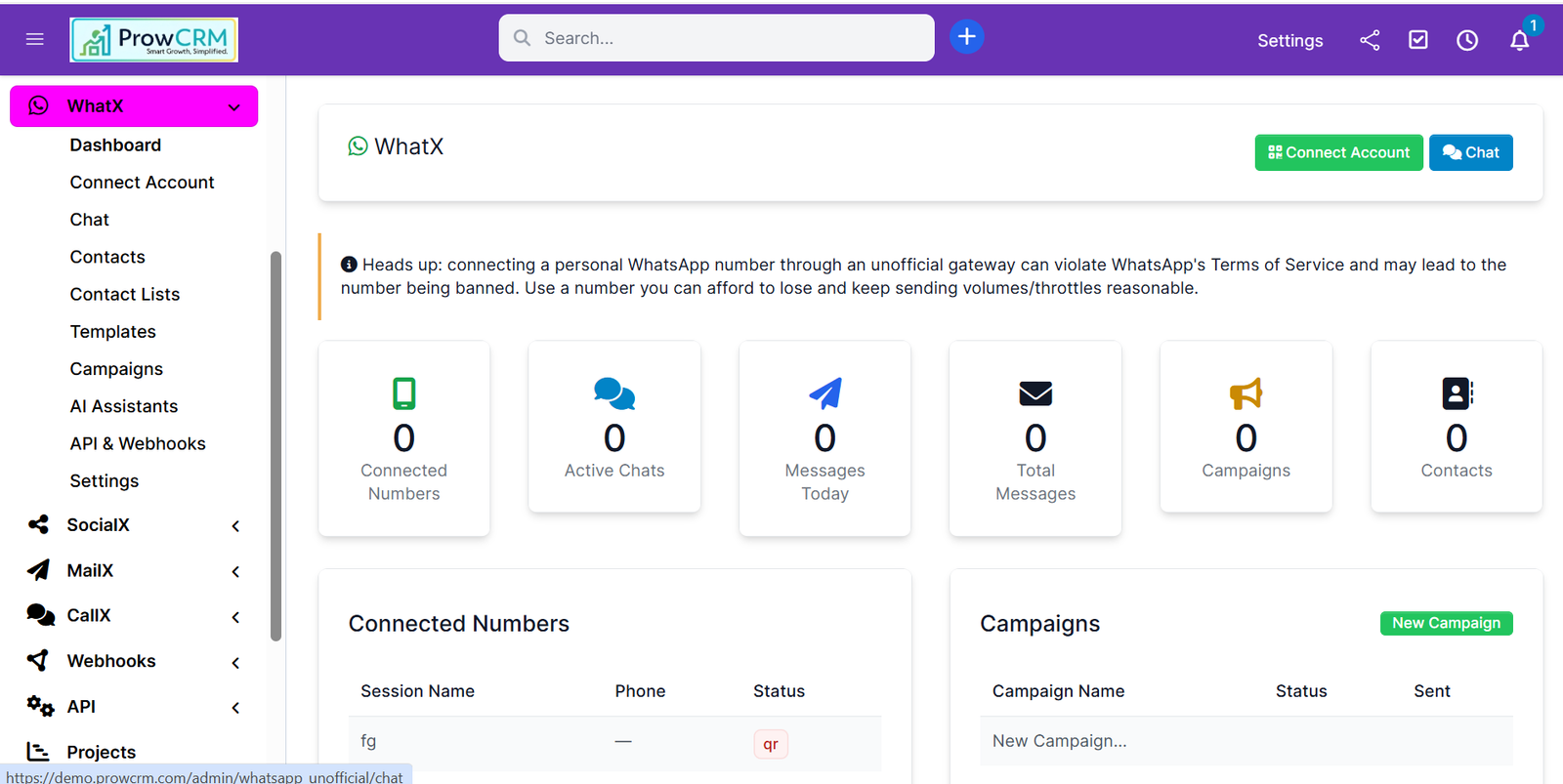
Task: Open the notifications bell
Action: pos(1519,40)
